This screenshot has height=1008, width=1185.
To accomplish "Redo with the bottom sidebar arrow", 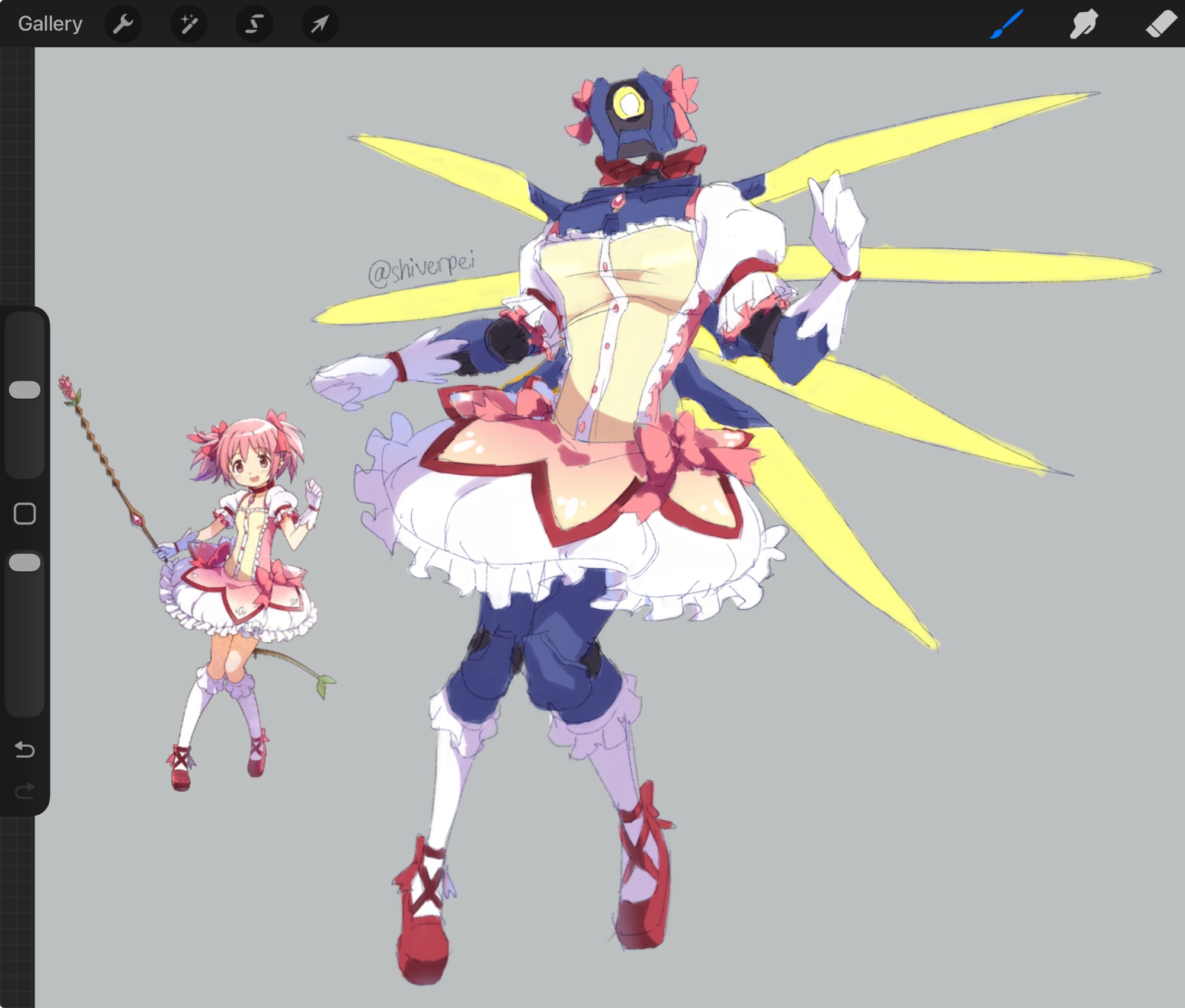I will pyautogui.click(x=25, y=791).
